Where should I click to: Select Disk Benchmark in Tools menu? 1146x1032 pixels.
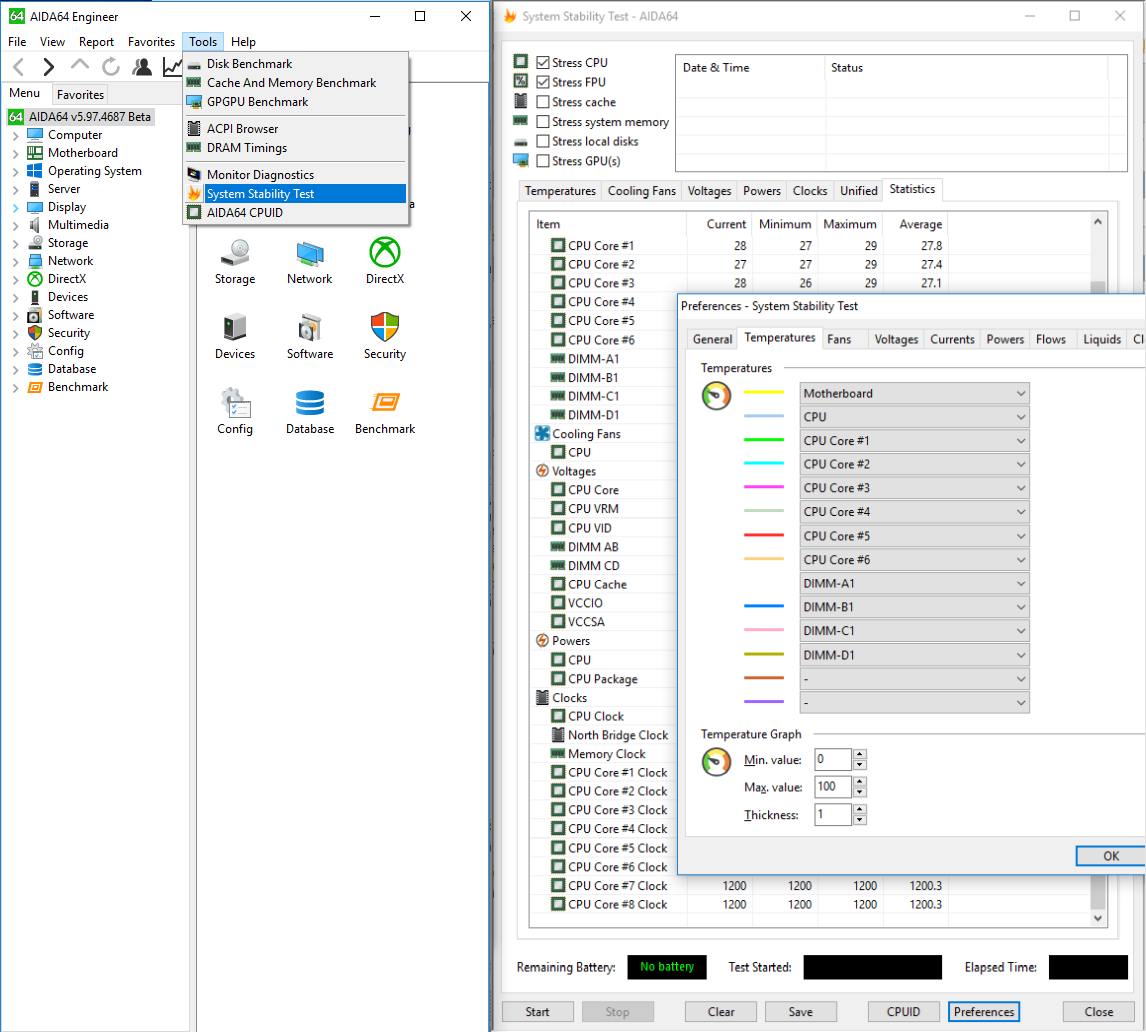pos(296,64)
